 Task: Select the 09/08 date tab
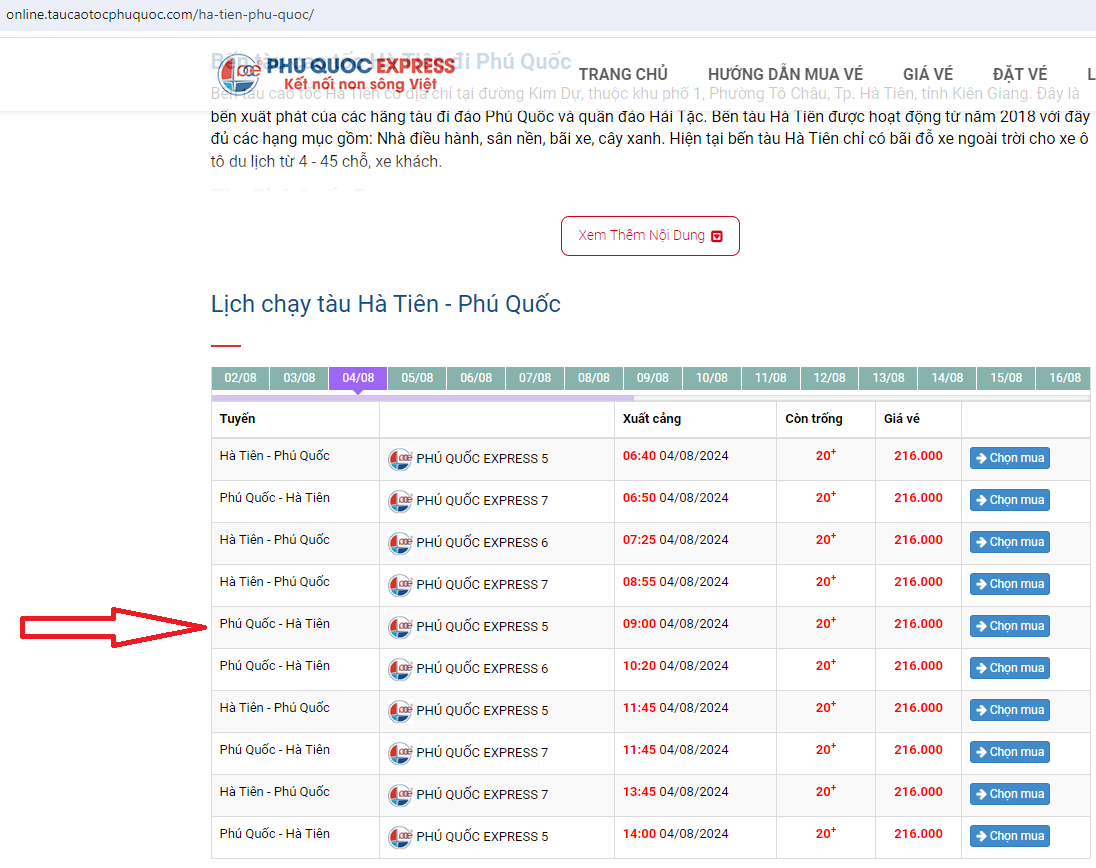(653, 377)
